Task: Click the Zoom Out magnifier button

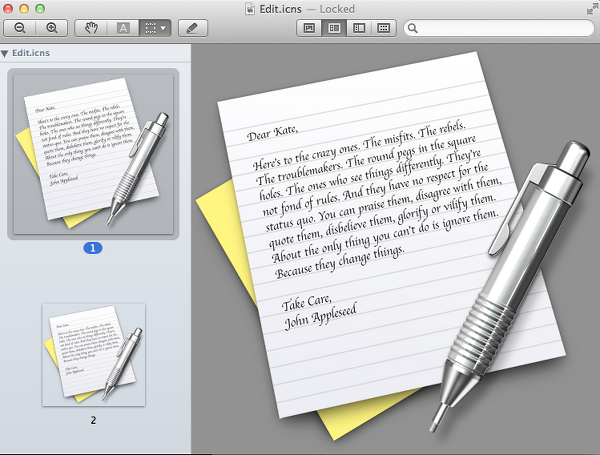Action: pyautogui.click(x=20, y=28)
